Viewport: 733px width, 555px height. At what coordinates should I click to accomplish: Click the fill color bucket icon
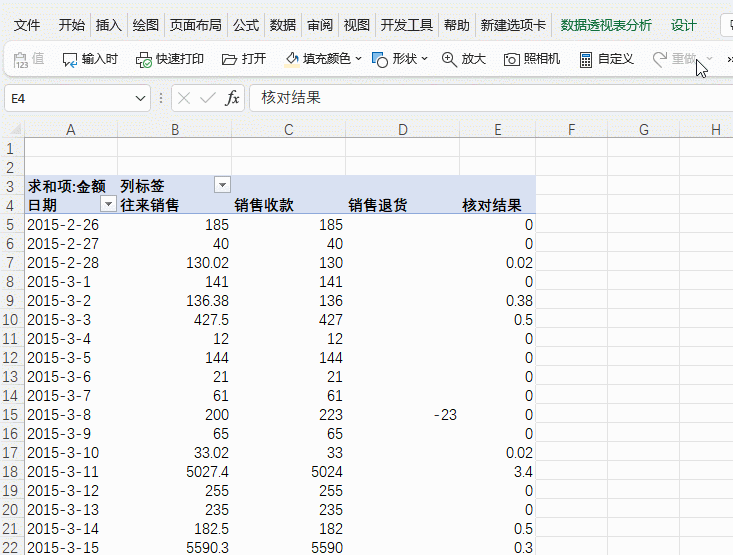[x=292, y=59]
